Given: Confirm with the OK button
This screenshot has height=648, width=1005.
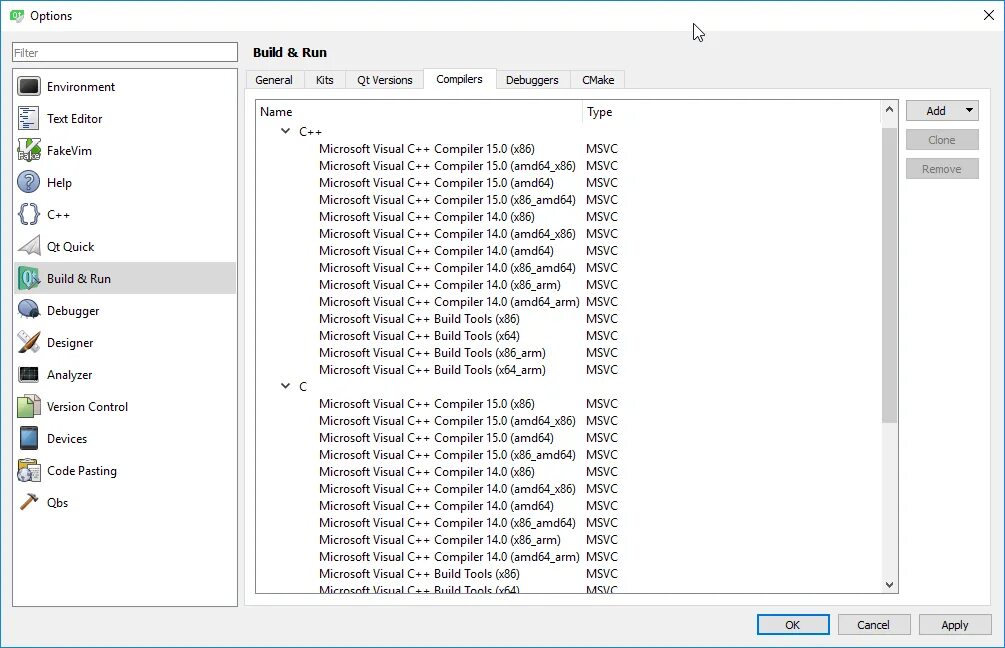Looking at the screenshot, I should (x=793, y=624).
